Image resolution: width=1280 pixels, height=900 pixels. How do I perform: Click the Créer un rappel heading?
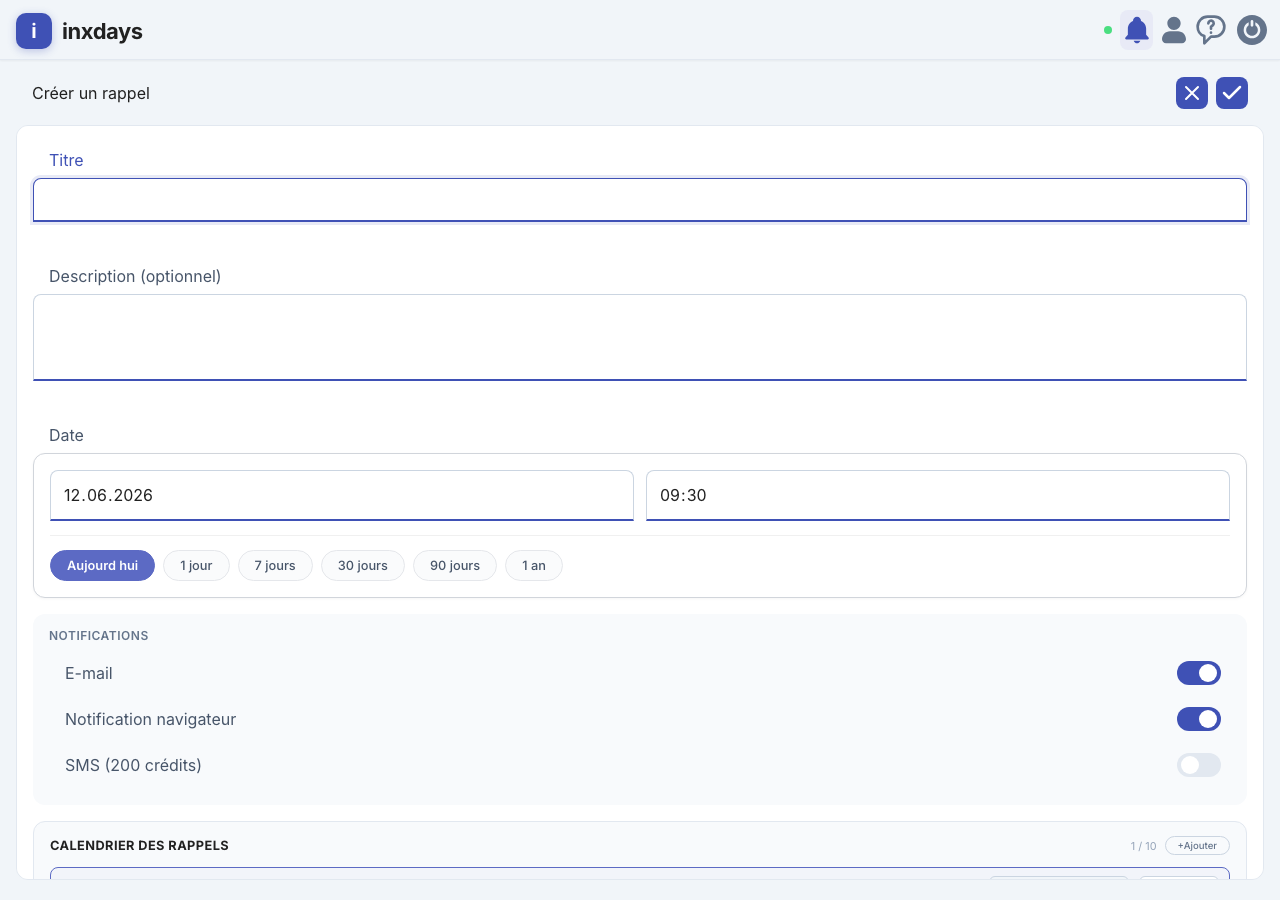click(x=91, y=93)
